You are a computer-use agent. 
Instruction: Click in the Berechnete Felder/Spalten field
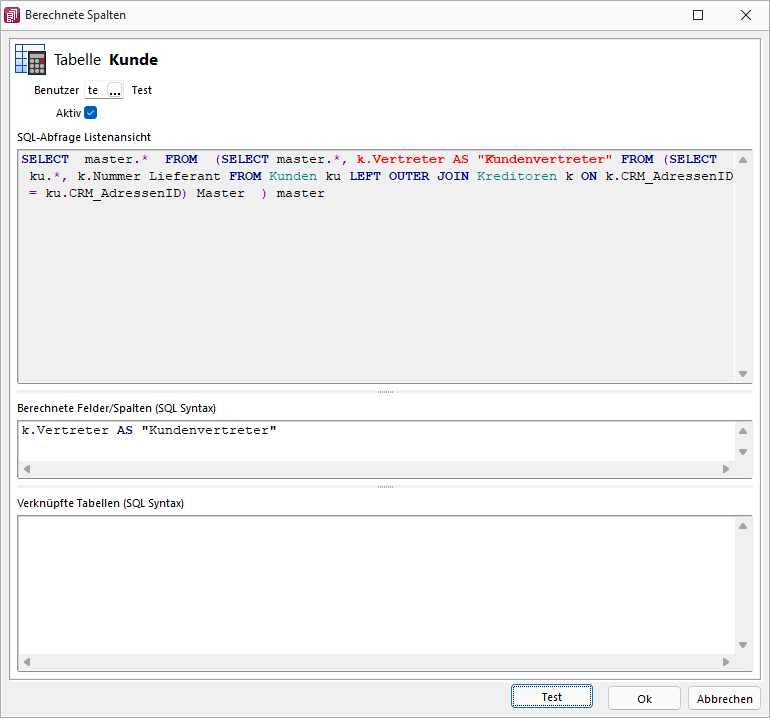375,440
